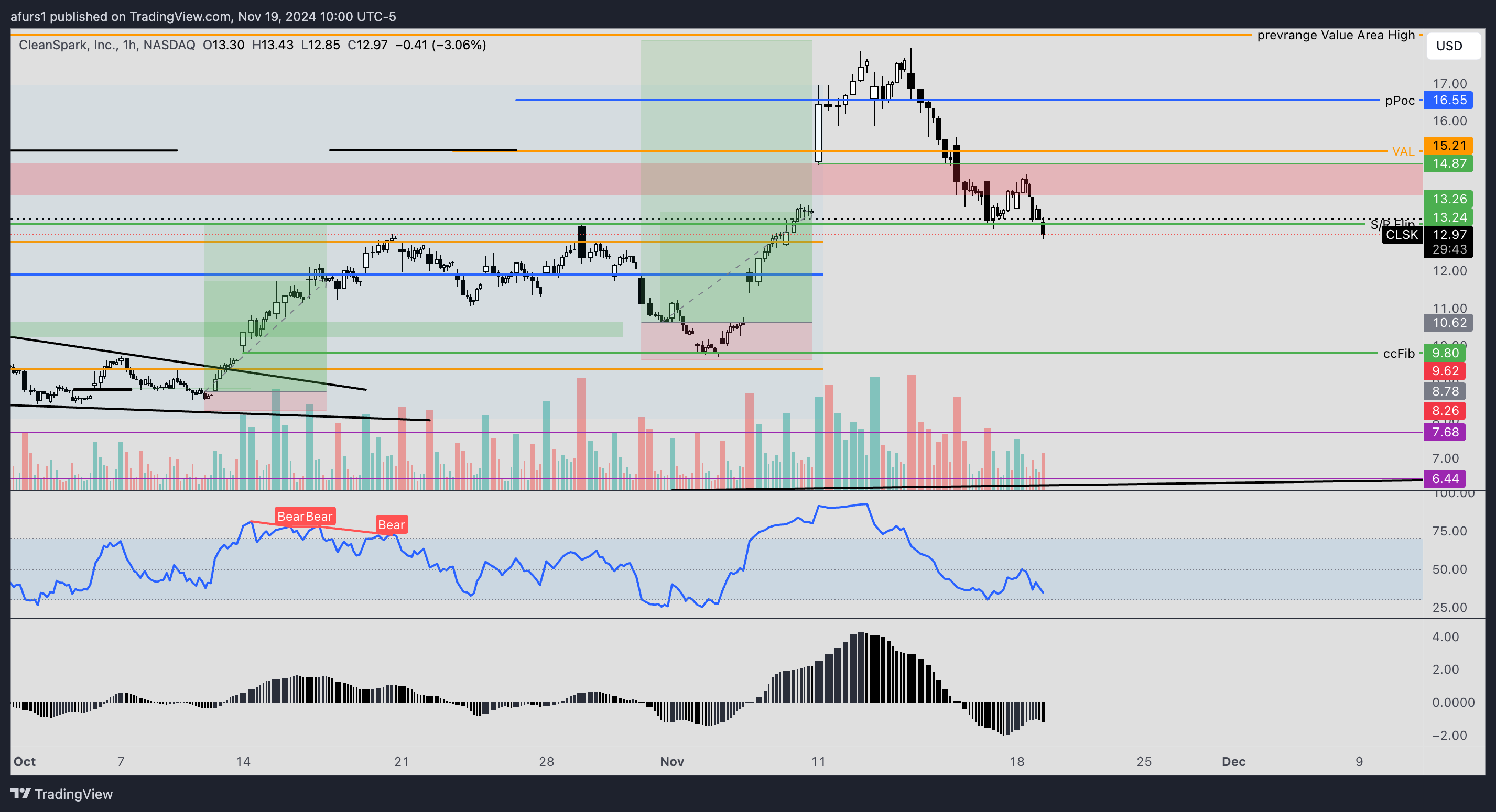The image size is (1496, 812).
Task: Click the Dec label on time axis
Action: click(x=1233, y=762)
